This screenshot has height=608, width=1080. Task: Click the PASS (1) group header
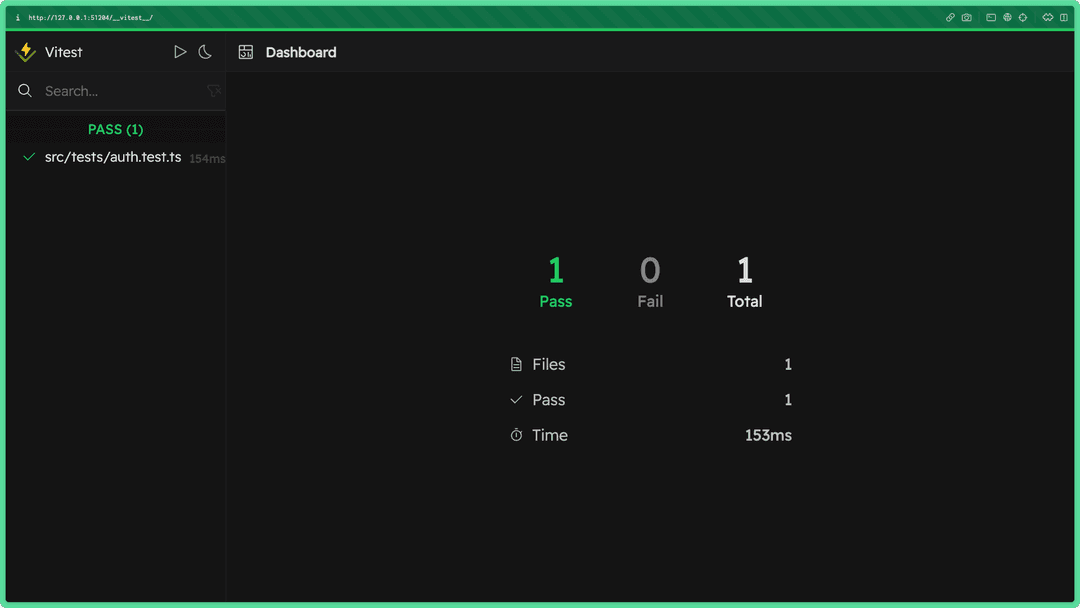[115, 129]
